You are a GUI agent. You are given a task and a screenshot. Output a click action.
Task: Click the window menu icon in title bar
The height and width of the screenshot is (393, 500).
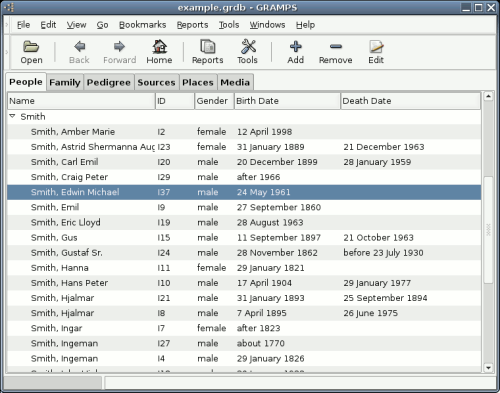click(10, 7)
